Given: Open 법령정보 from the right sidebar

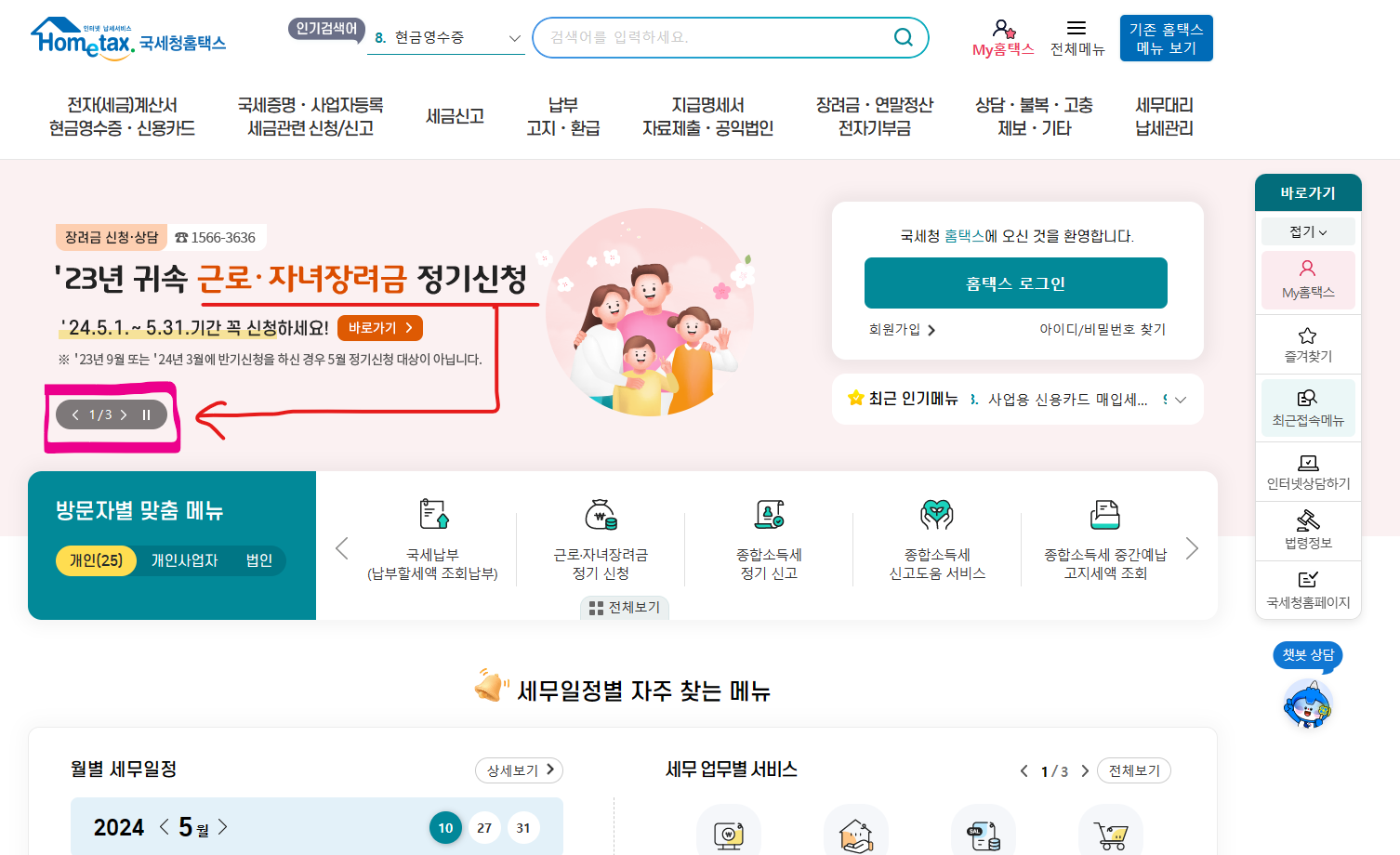Looking at the screenshot, I should tap(1308, 532).
